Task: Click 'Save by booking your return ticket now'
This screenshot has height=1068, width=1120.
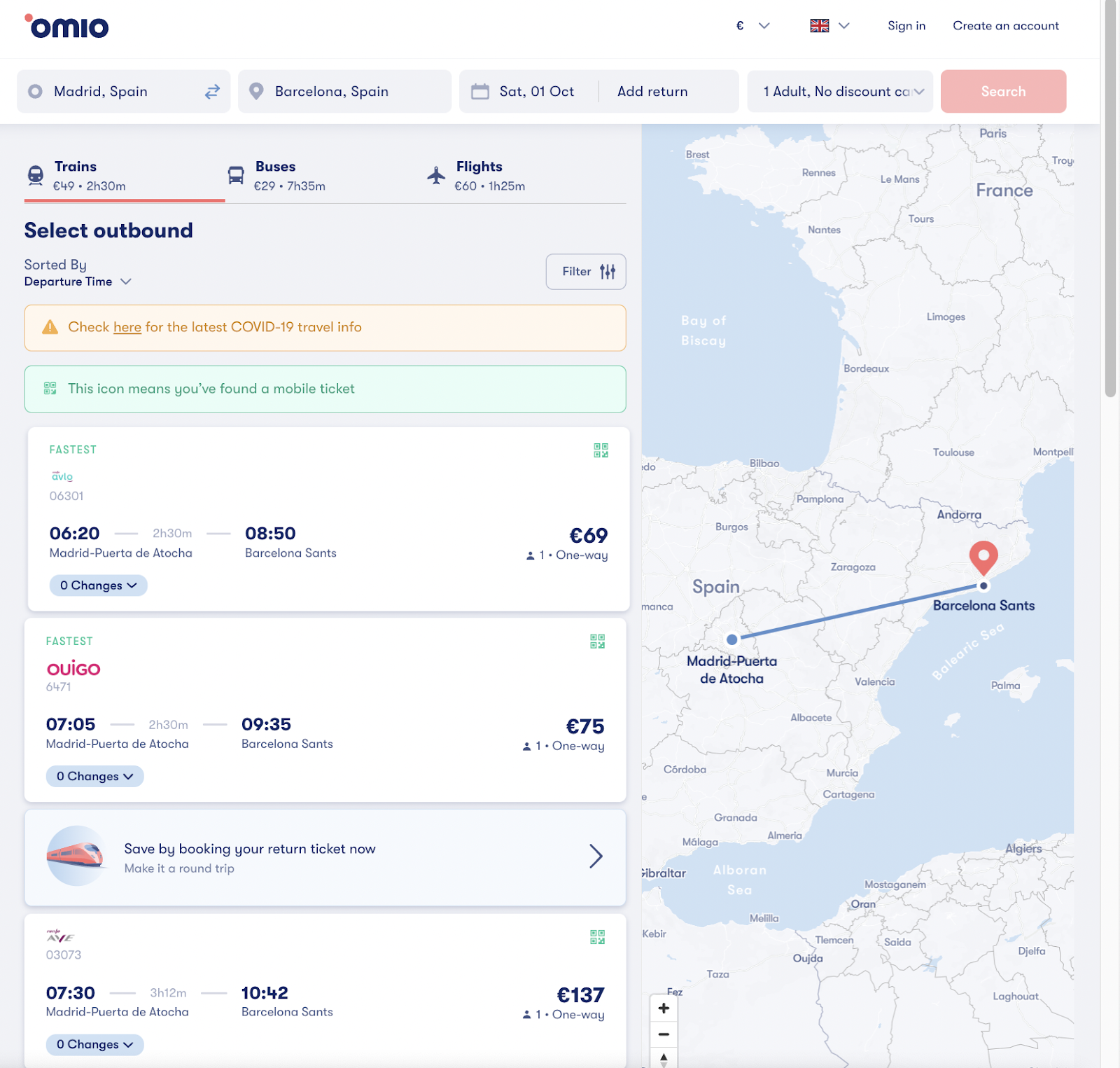Action: [250, 849]
